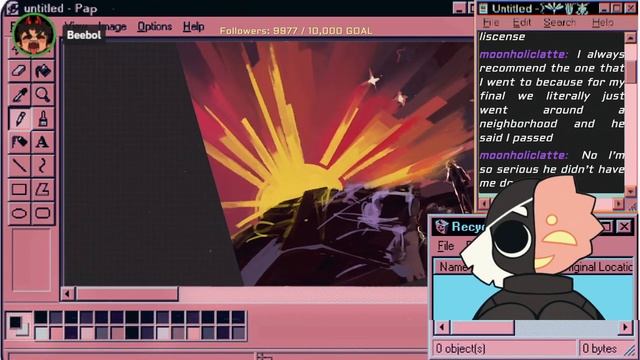
Task: Click the Paint canvas horizontal scrollbar thumb
Action: click(x=127, y=293)
